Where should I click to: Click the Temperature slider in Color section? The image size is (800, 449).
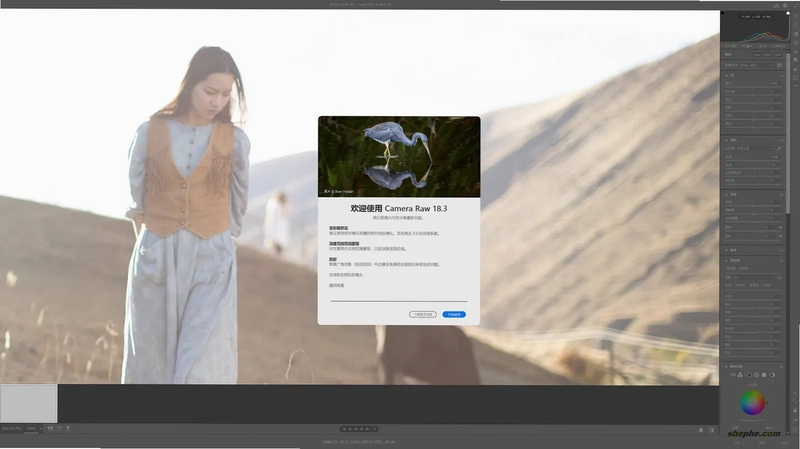[753, 160]
